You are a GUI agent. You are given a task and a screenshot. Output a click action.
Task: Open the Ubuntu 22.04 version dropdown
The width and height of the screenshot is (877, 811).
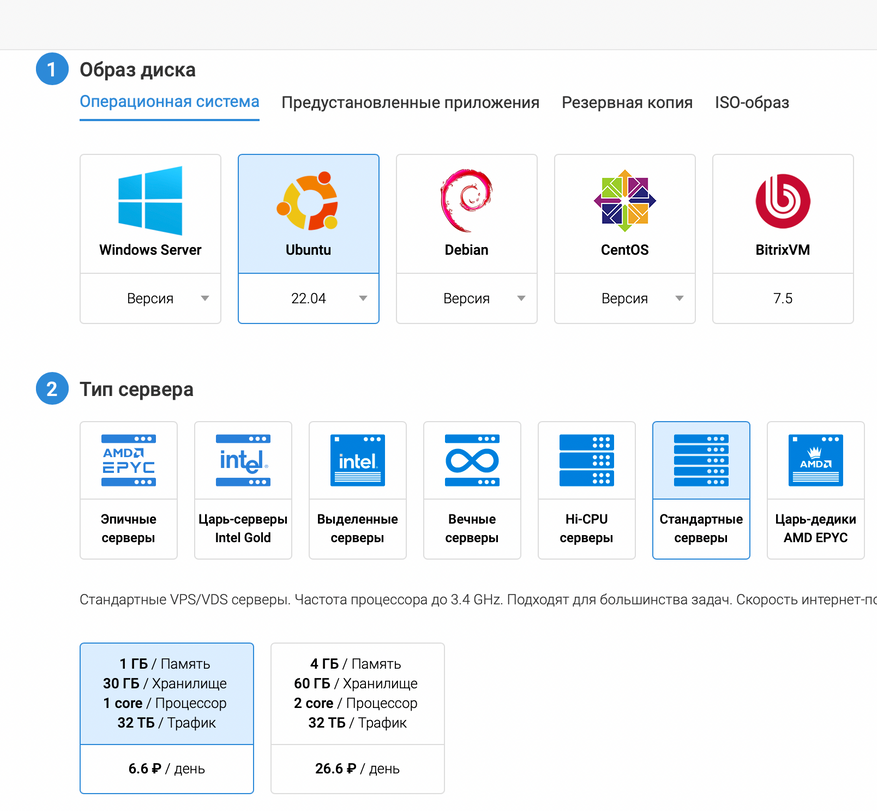309,298
